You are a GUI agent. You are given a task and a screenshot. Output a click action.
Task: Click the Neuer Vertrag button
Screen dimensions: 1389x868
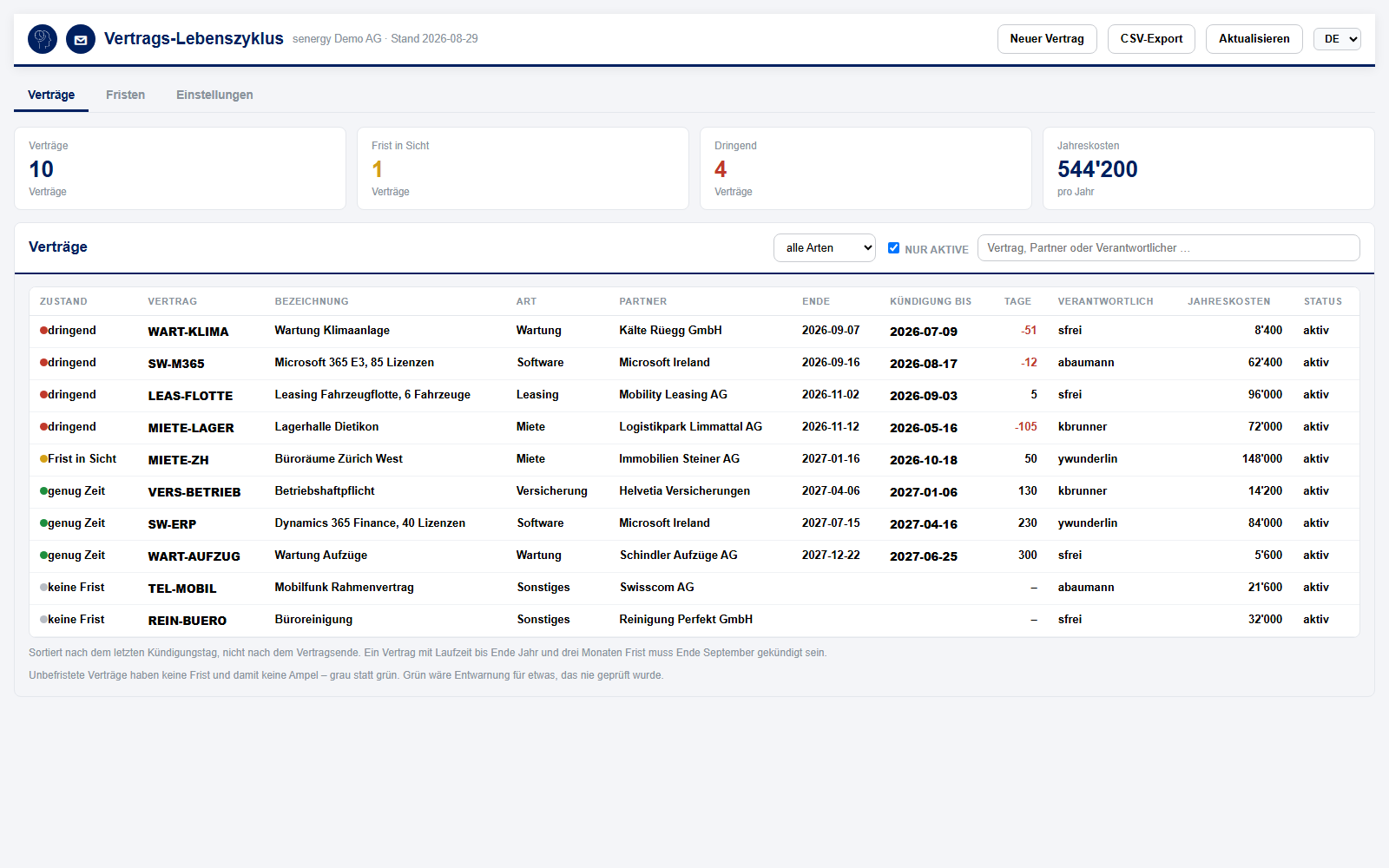pyautogui.click(x=1047, y=39)
